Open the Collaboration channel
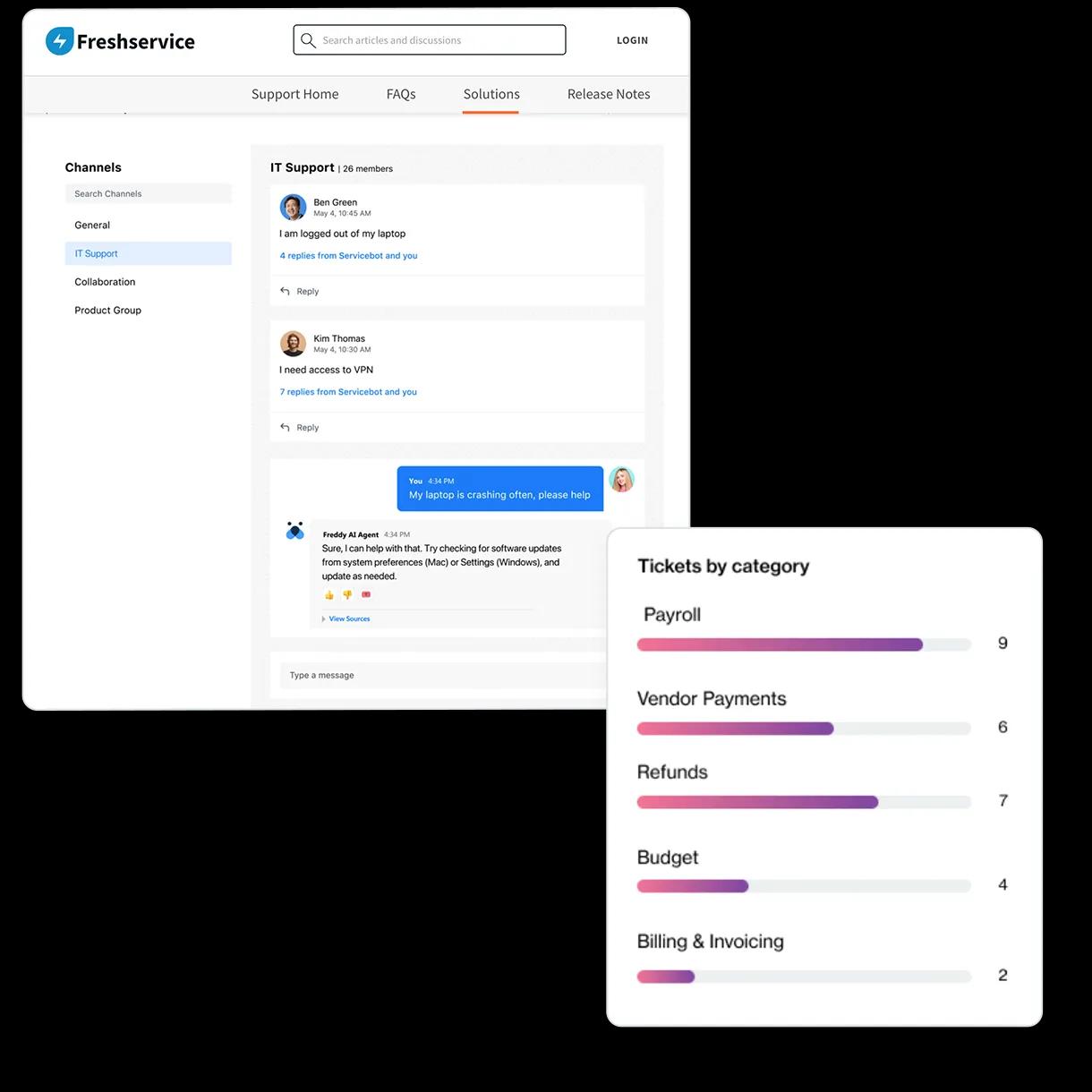The width and height of the screenshot is (1092, 1092). (105, 282)
